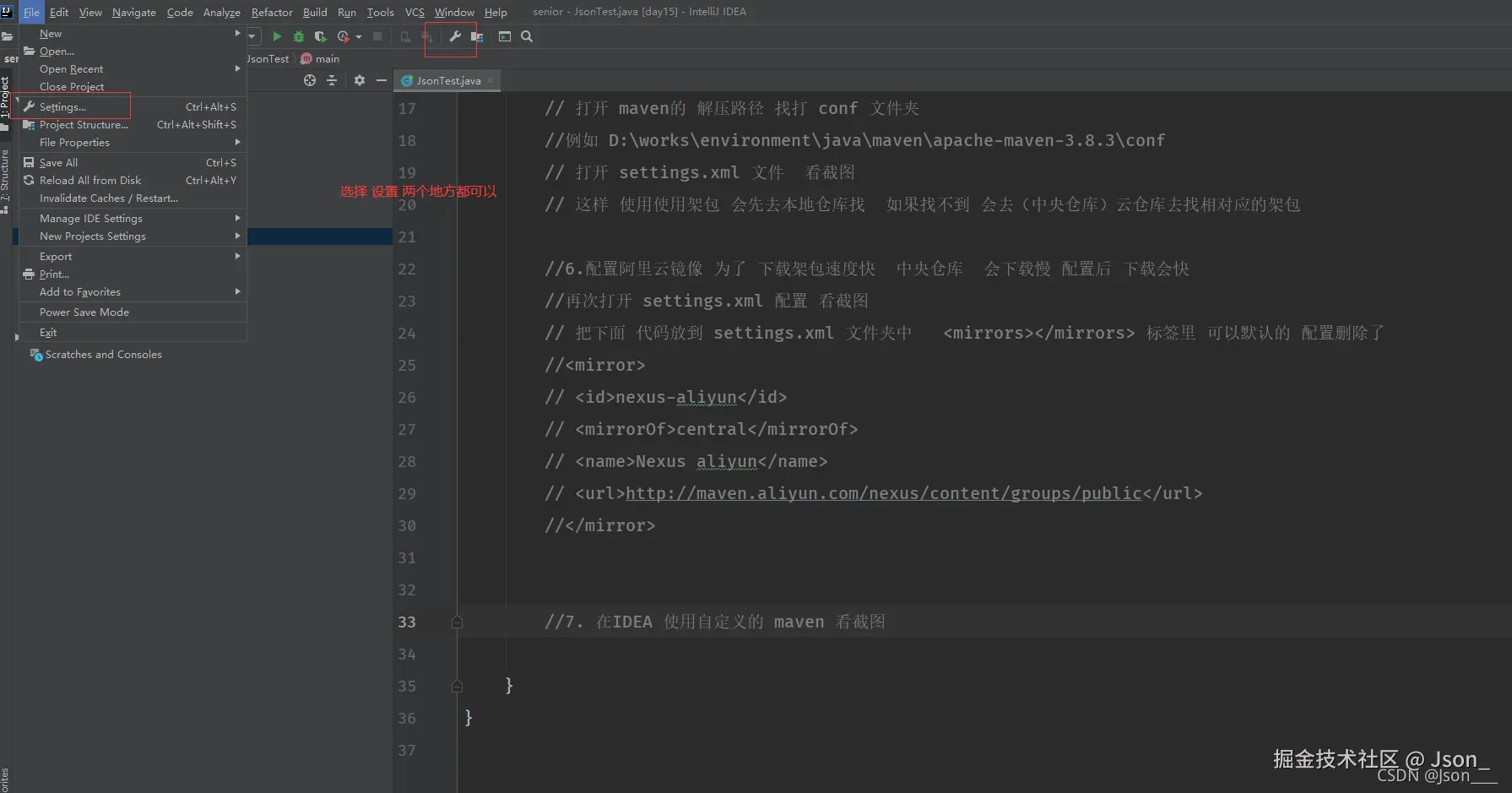Open Settings via the toolbar wrench icon
The width and height of the screenshot is (1512, 793).
point(455,36)
